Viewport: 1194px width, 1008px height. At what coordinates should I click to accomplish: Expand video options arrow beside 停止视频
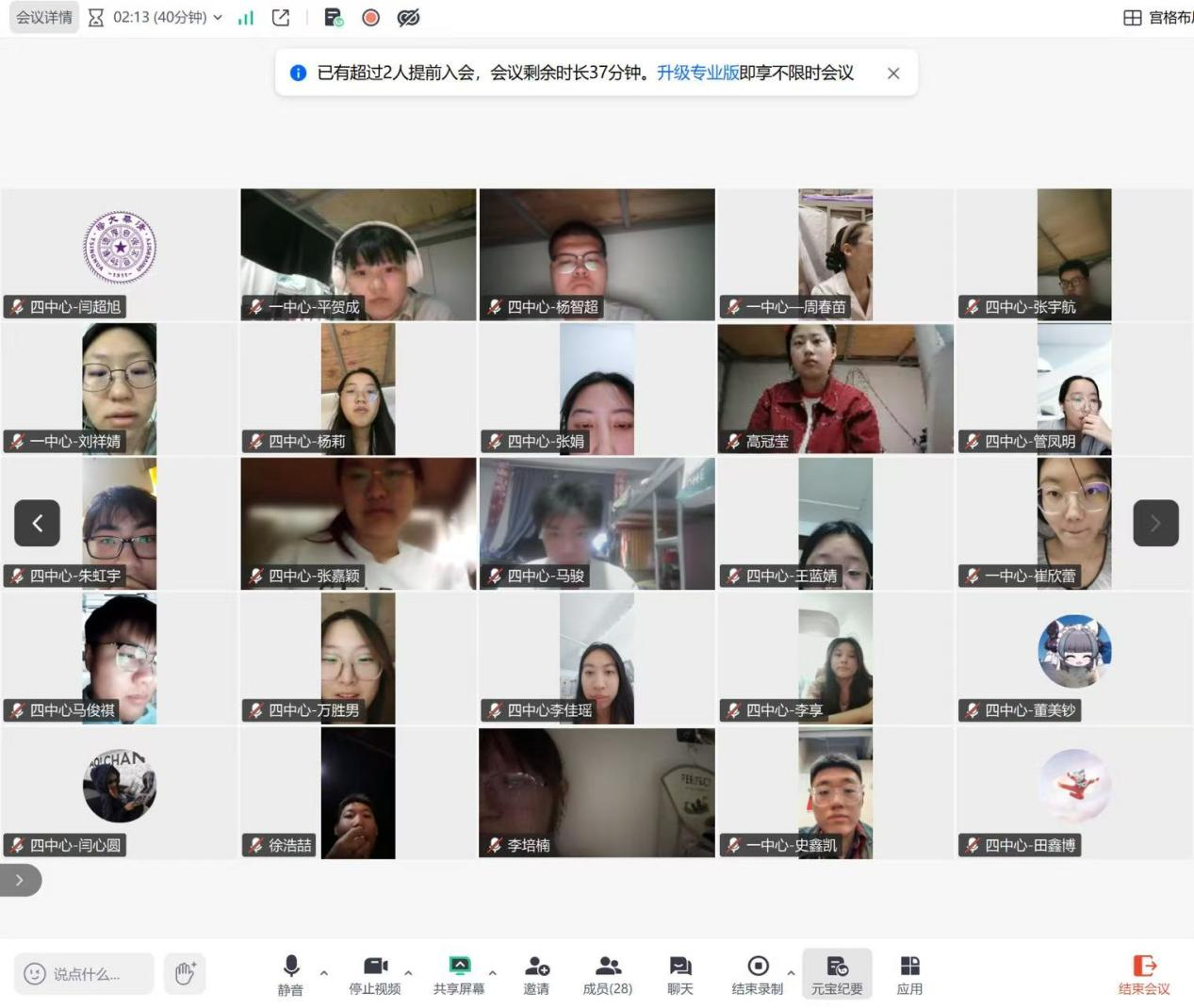pos(408,972)
